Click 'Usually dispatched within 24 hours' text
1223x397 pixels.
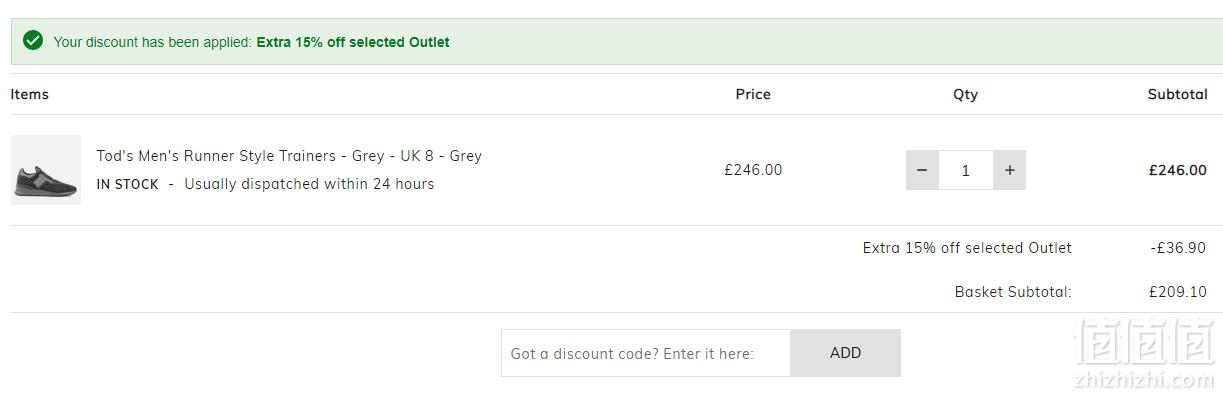tap(309, 184)
